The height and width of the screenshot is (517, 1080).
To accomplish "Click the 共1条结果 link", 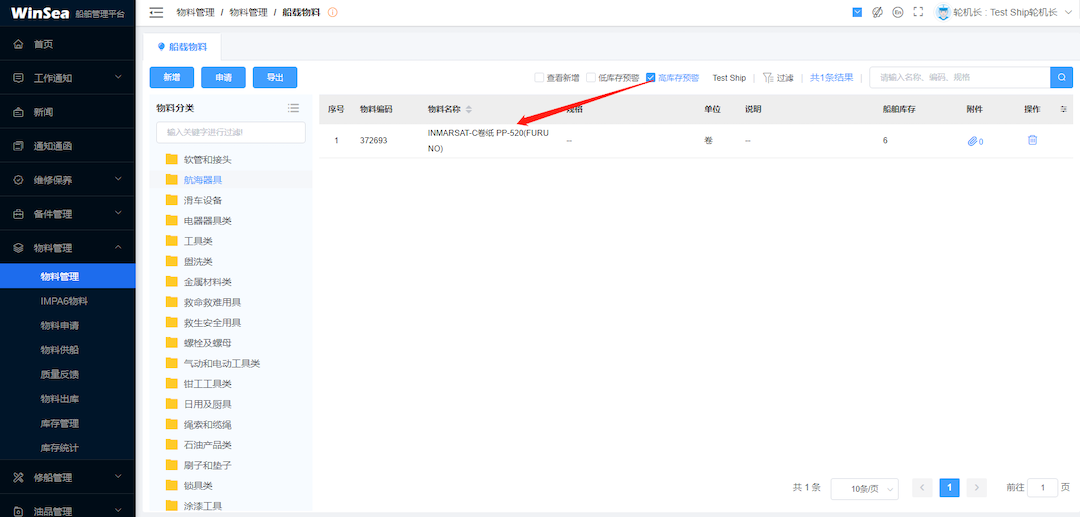I will coord(831,78).
